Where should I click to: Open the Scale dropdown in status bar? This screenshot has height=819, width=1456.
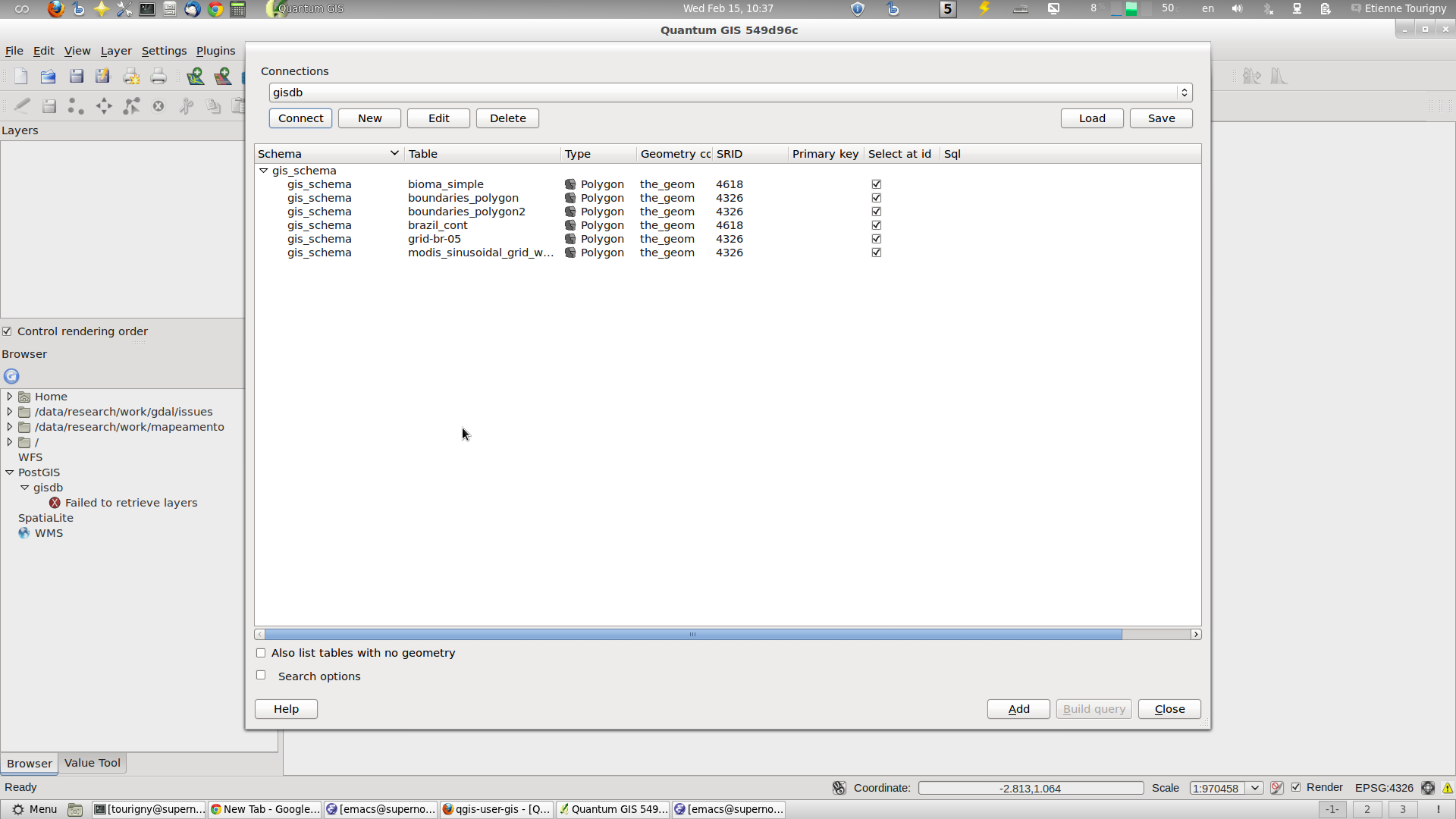(1255, 788)
